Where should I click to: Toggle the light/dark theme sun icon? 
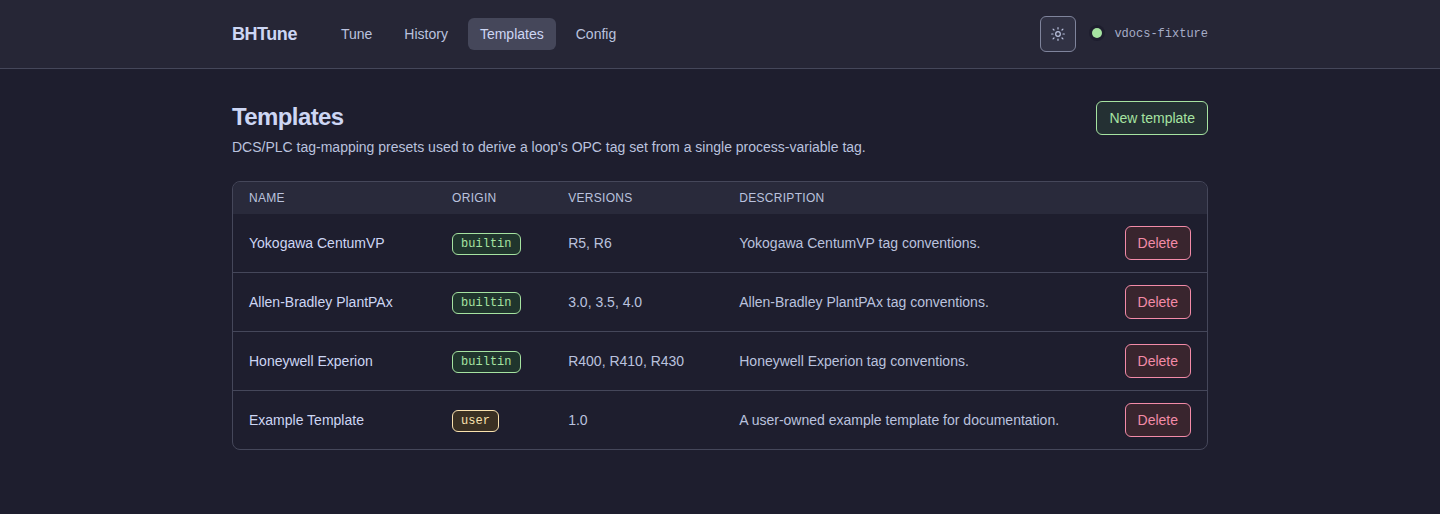coord(1058,34)
